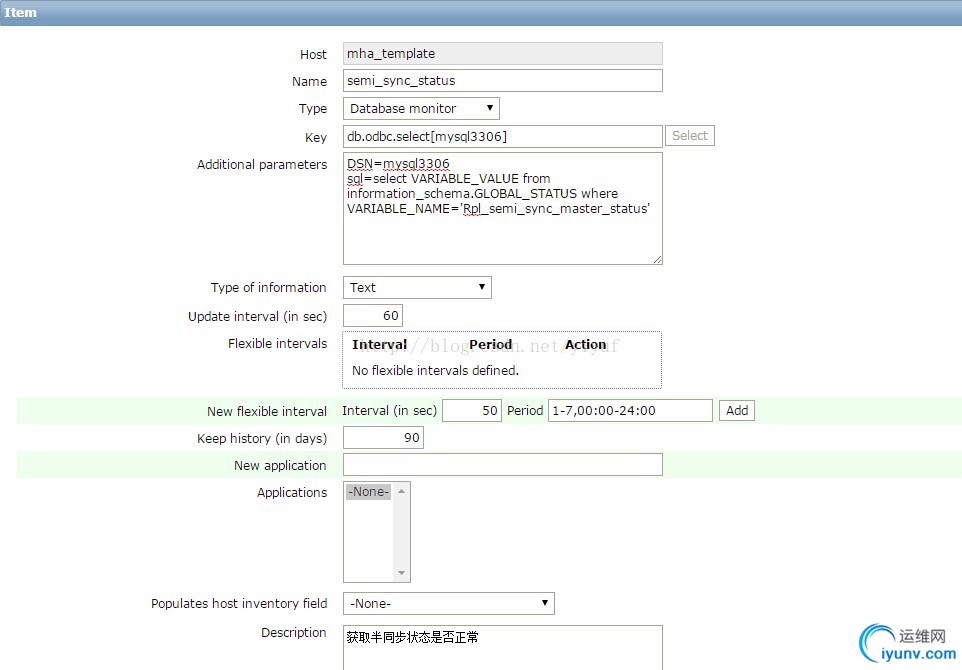
Task: Grab the Additional parameters resize handle
Action: [x=658, y=260]
